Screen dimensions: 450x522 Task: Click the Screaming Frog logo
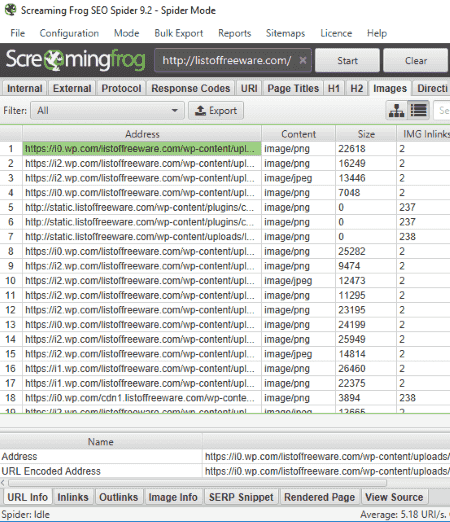tap(75, 60)
